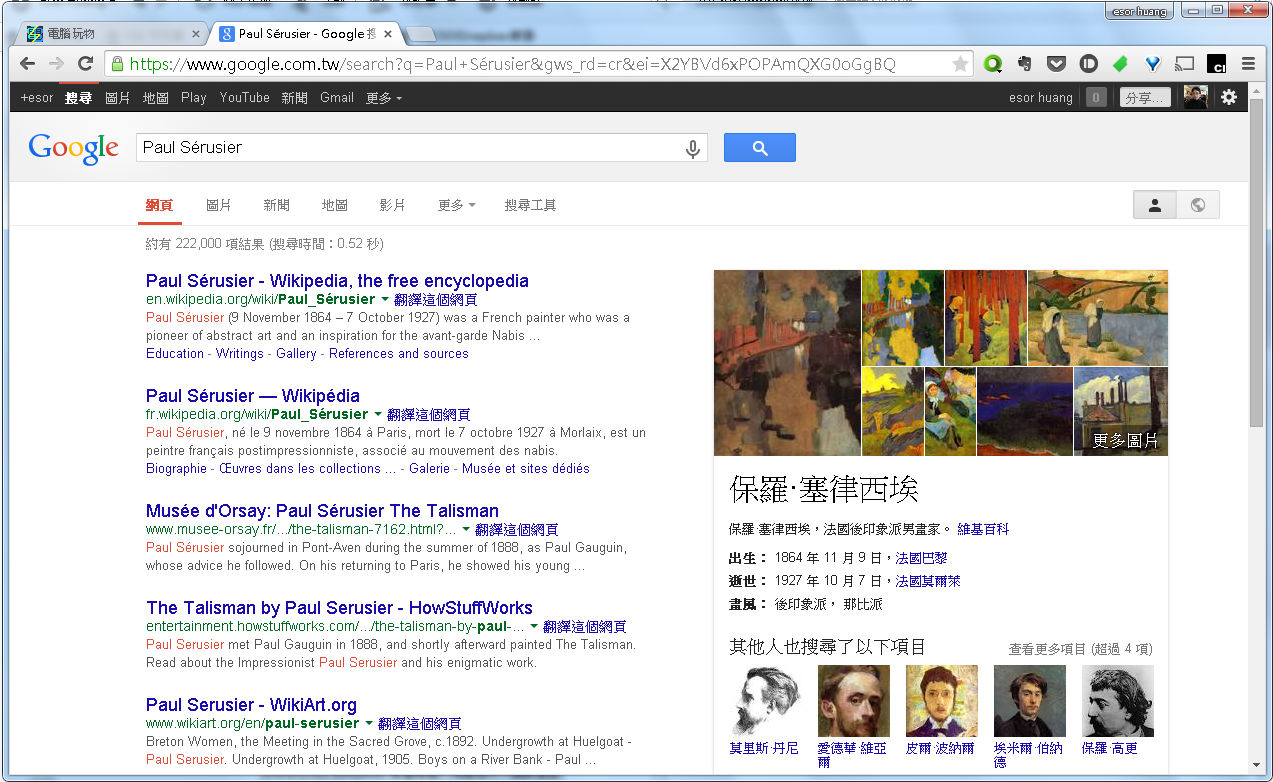
Task: Expand 更多 dropdown in search tabs
Action: tap(456, 205)
